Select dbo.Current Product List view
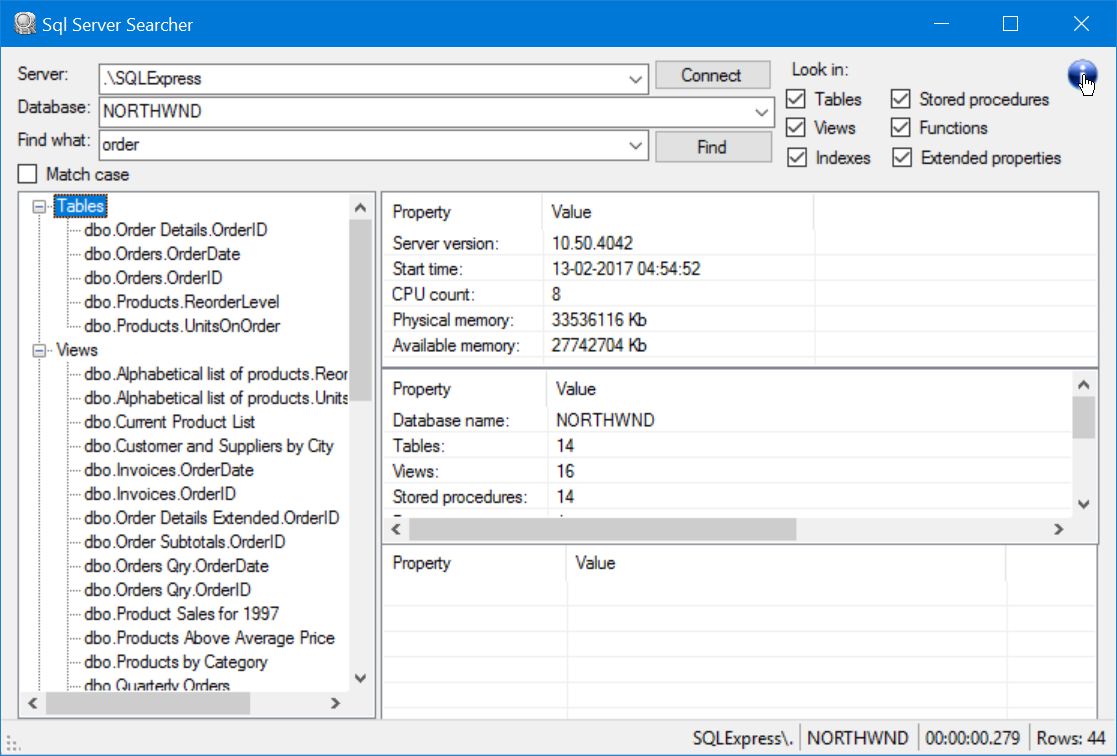The height and width of the screenshot is (756, 1117). click(170, 422)
